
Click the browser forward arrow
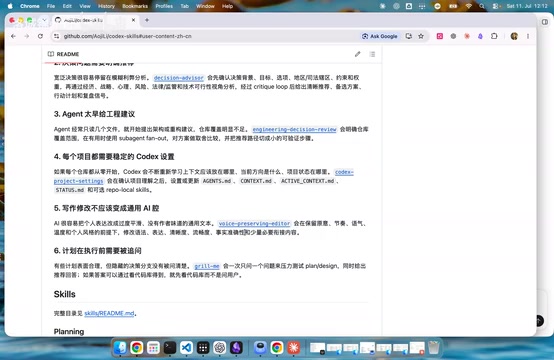(27, 36)
